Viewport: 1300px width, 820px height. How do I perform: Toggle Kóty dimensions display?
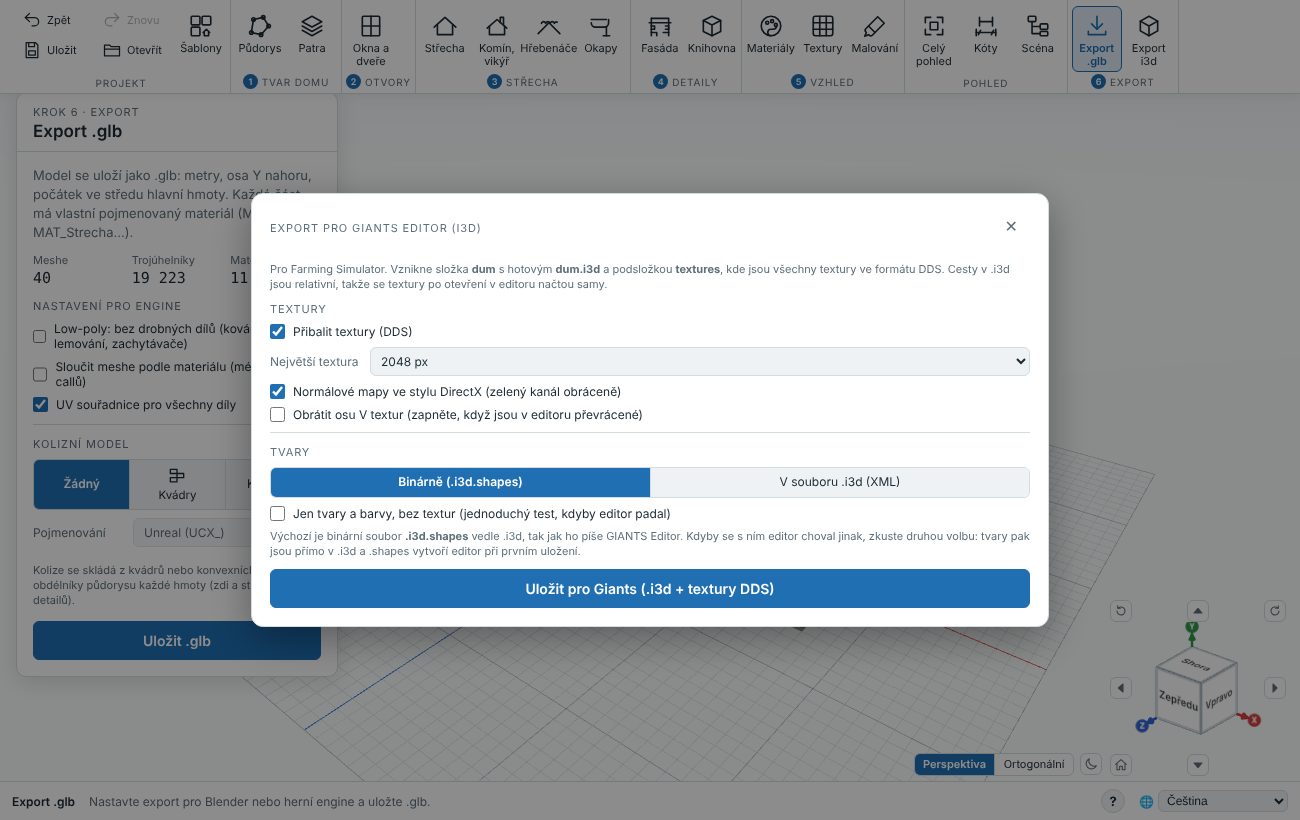(x=985, y=34)
